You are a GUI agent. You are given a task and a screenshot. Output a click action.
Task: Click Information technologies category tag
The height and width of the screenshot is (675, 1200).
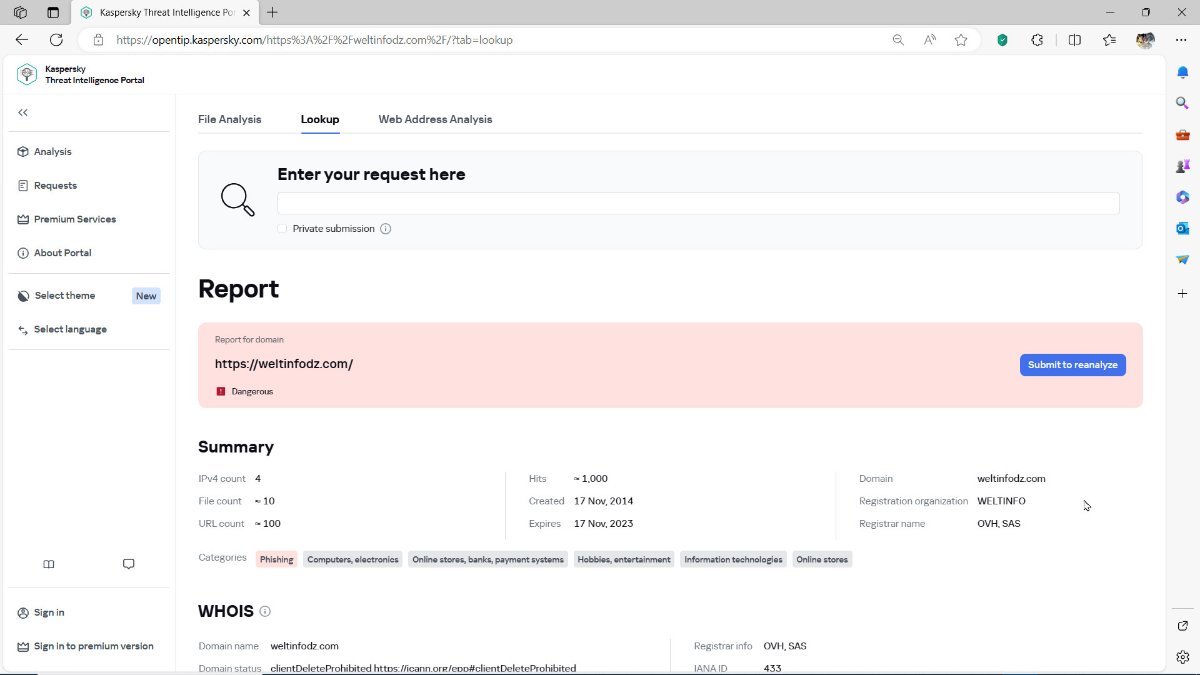point(733,559)
